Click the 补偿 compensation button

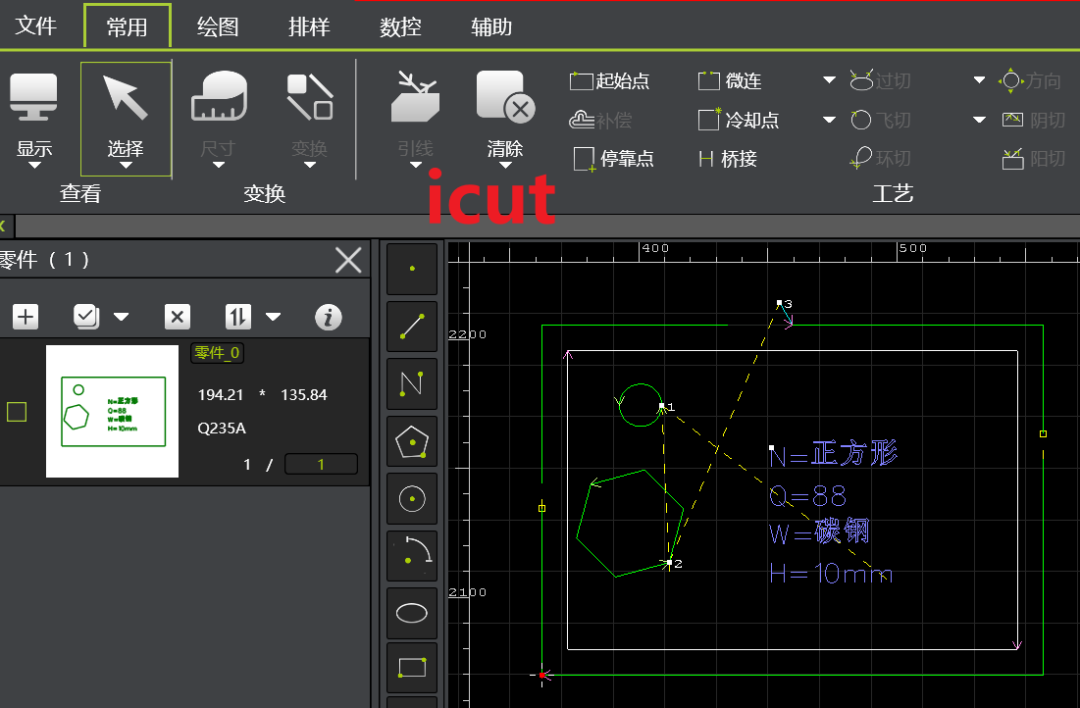click(601, 121)
